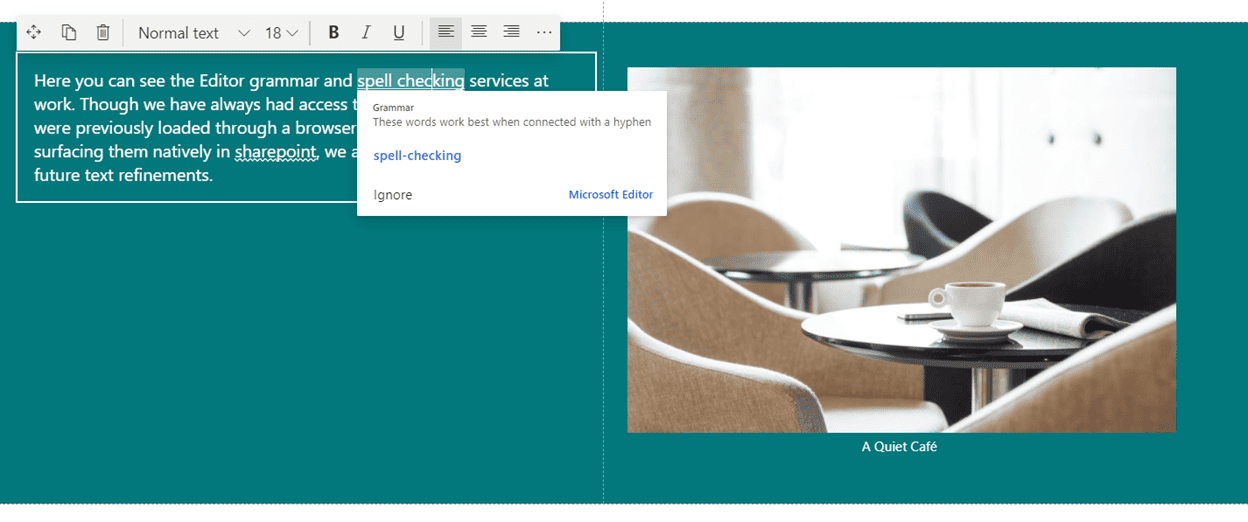The width and height of the screenshot is (1248, 522).
Task: Accept the spell-checking hyphen suggestion
Action: 417,156
